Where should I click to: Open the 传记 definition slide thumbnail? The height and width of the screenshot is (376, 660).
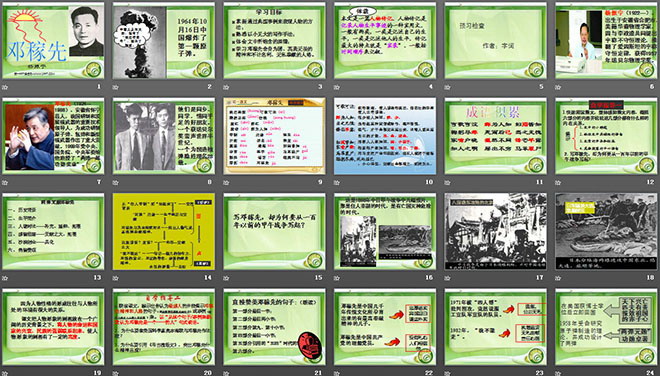(385, 40)
